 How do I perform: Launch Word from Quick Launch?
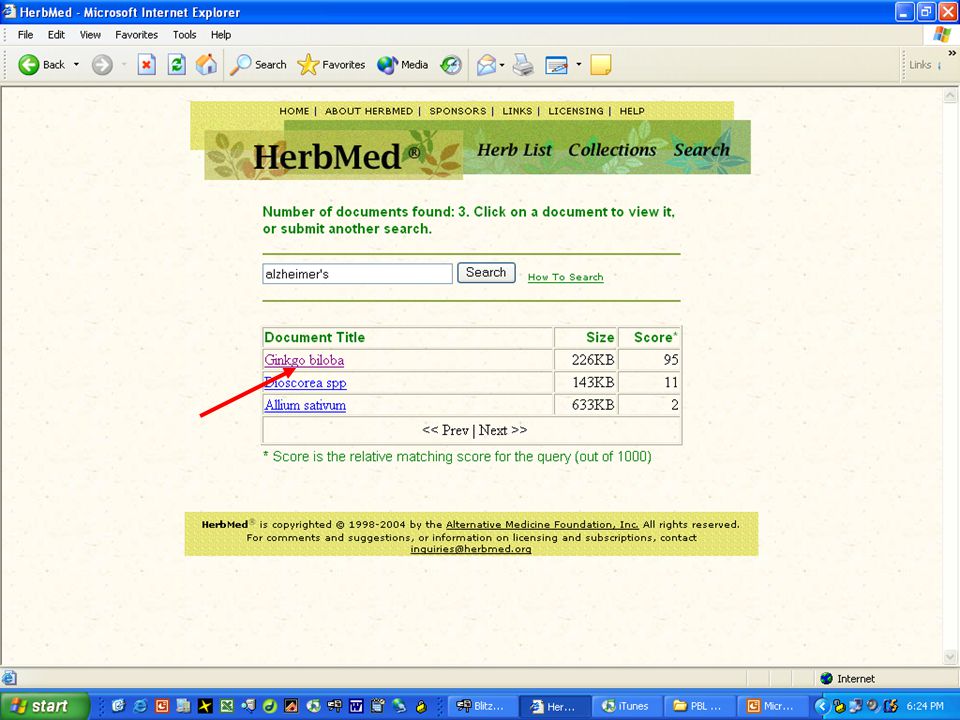click(x=356, y=706)
